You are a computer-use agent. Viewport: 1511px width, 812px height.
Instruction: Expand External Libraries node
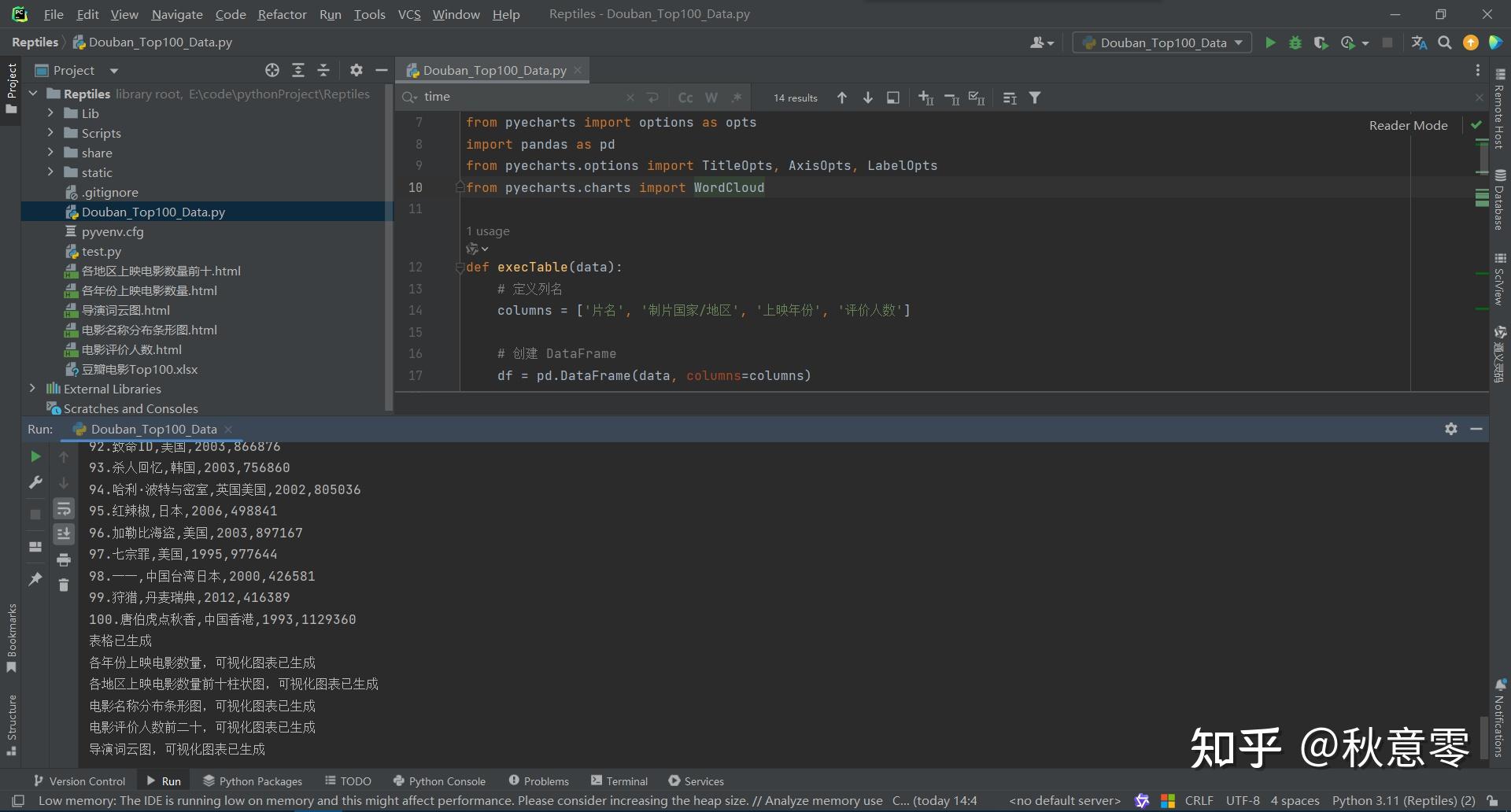[x=32, y=389]
